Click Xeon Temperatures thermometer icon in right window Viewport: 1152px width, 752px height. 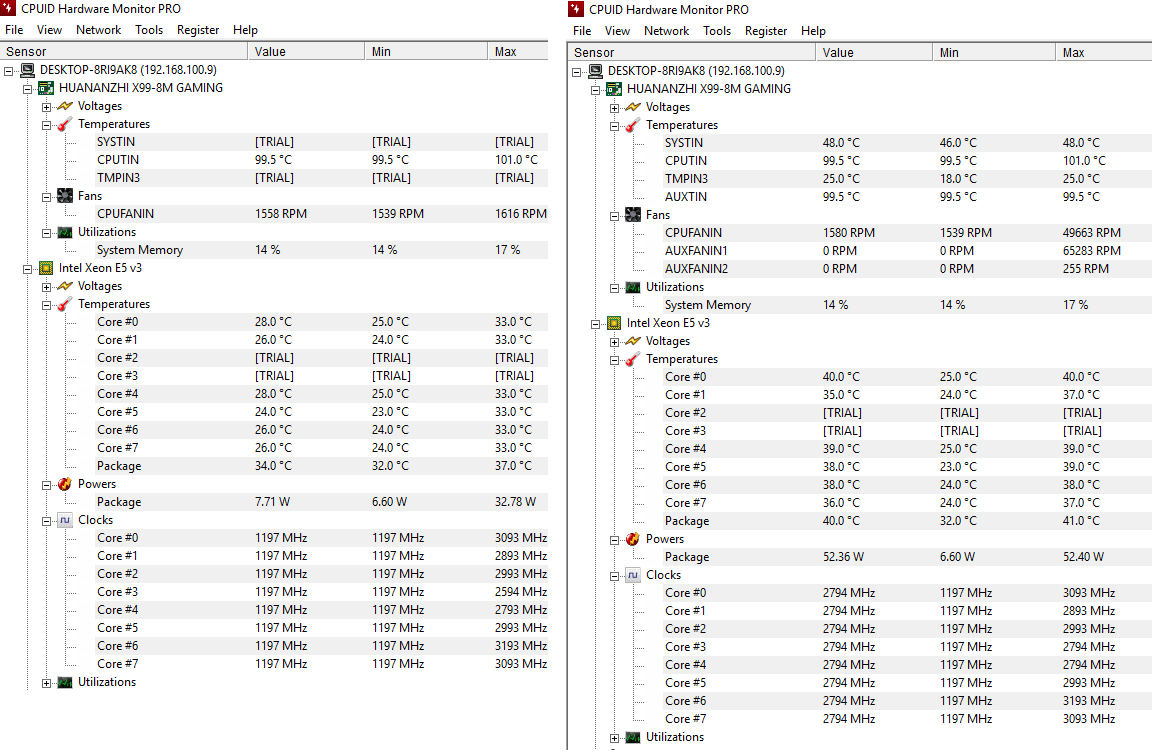633,359
